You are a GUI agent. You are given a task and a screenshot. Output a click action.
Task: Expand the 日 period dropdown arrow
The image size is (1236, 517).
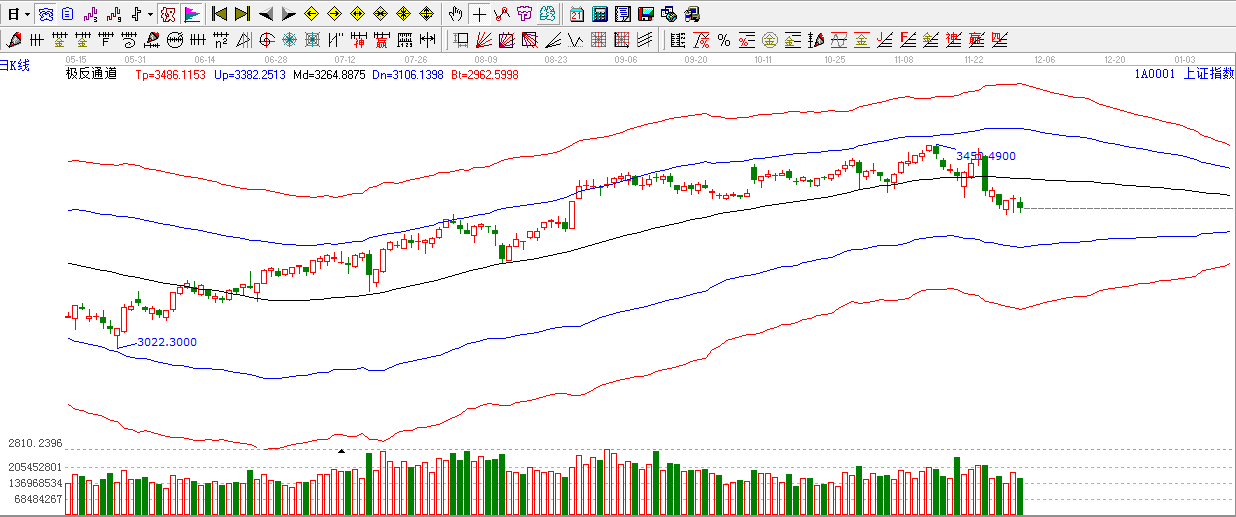tap(27, 14)
